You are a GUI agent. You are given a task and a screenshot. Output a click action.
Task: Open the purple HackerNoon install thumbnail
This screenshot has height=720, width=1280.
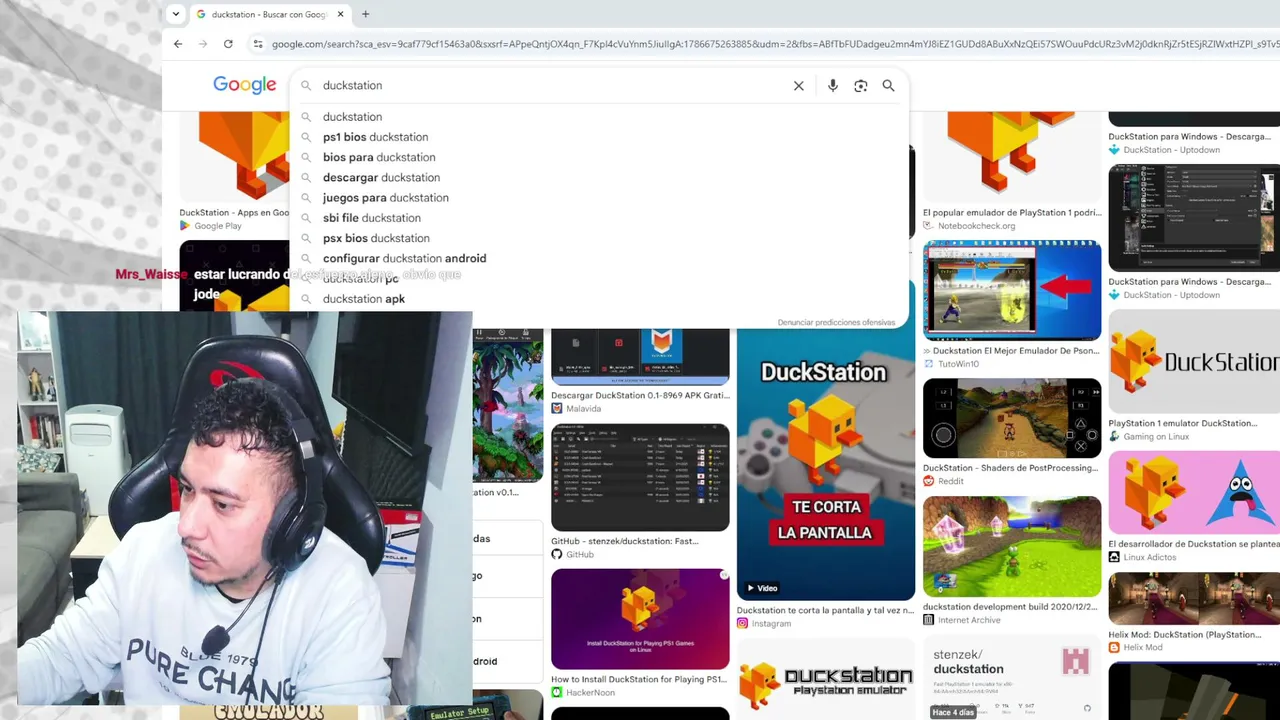pos(640,619)
